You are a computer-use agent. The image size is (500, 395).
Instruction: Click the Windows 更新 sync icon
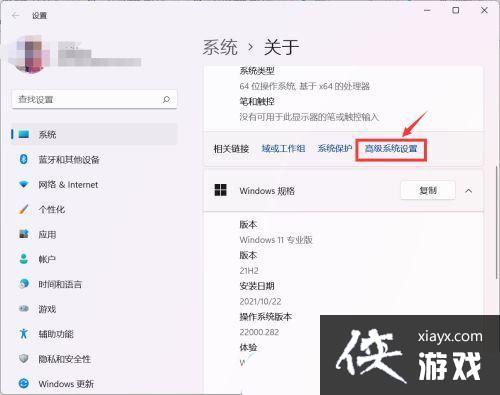tap(24, 384)
